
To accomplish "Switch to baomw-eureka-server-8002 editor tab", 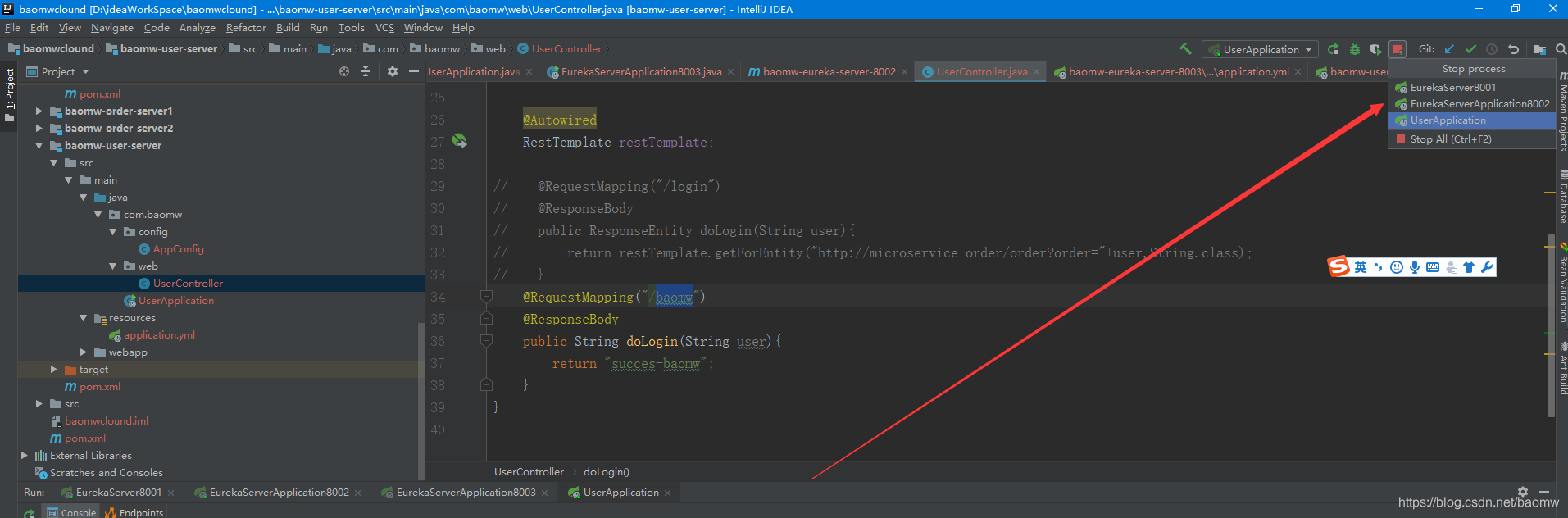I will 829,72.
